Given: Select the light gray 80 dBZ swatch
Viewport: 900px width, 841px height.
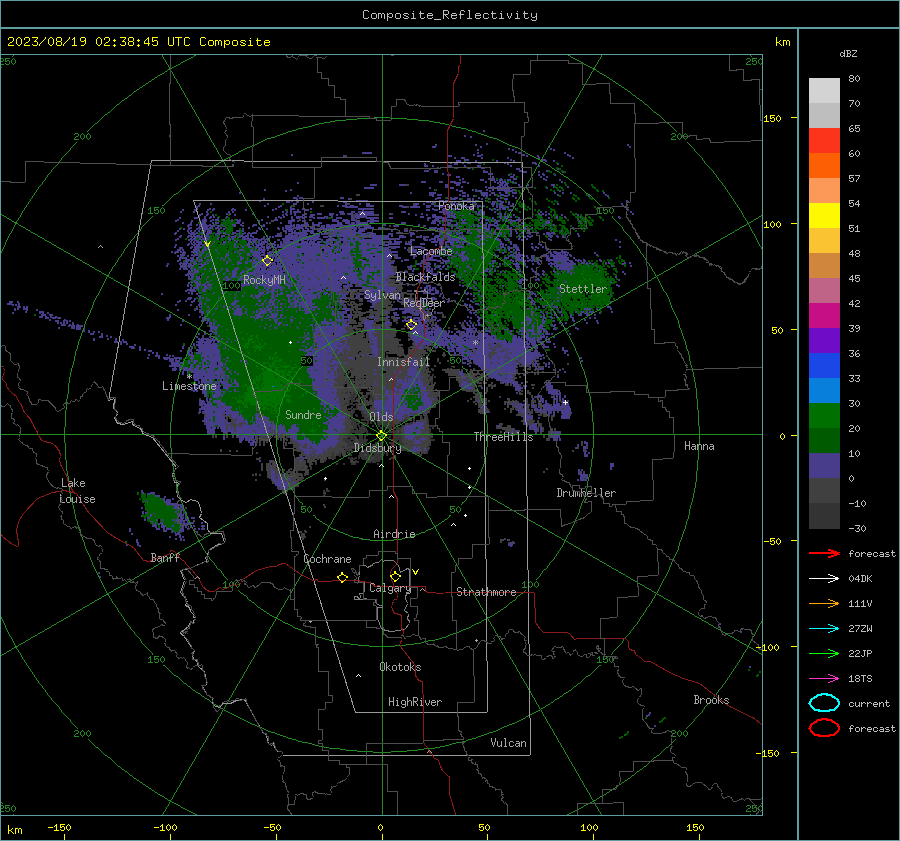Looking at the screenshot, I should (x=824, y=90).
